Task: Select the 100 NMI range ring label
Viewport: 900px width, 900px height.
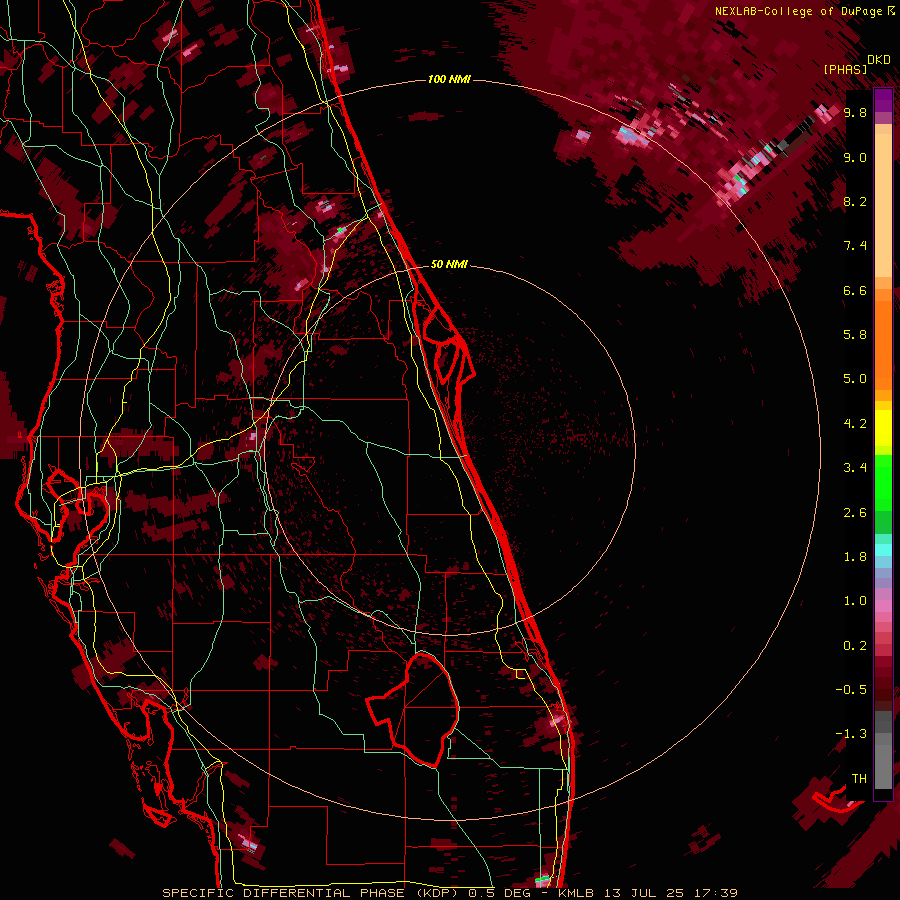Action: 449,79
